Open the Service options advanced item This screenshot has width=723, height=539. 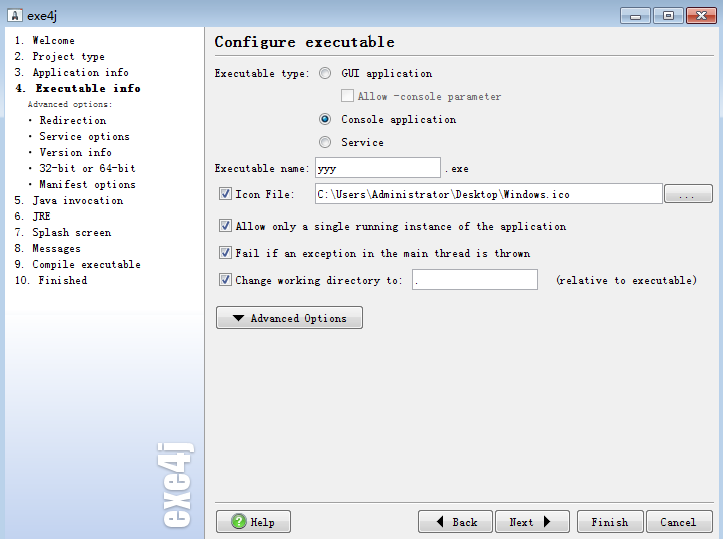(x=84, y=136)
